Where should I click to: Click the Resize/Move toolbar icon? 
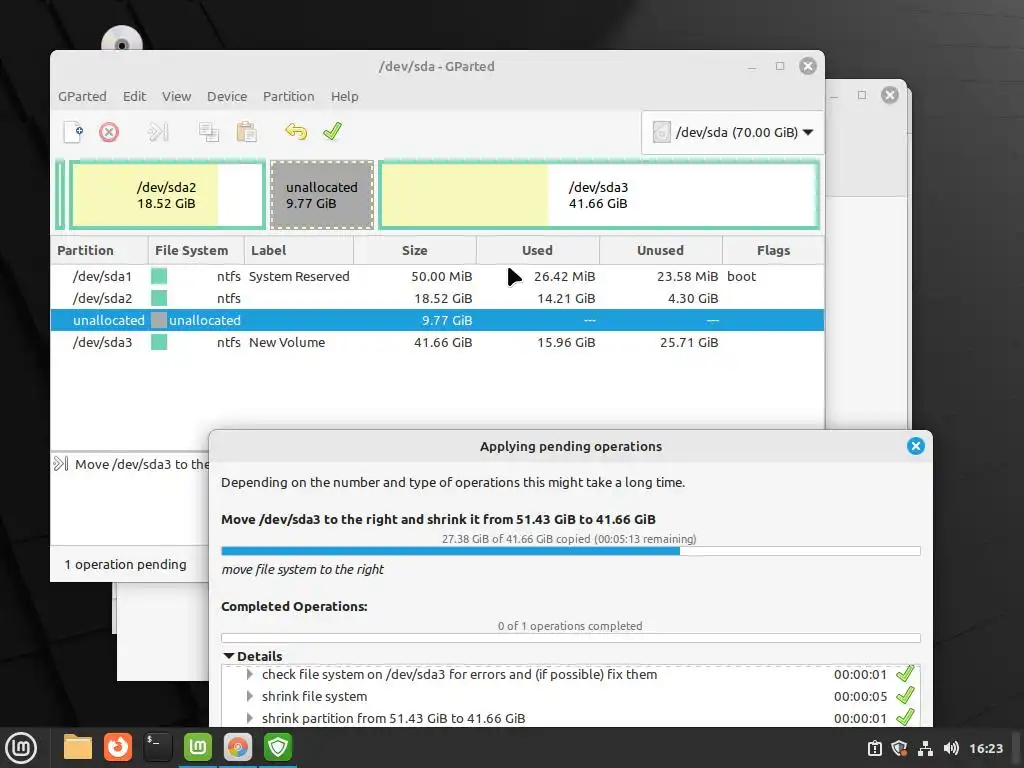158,132
